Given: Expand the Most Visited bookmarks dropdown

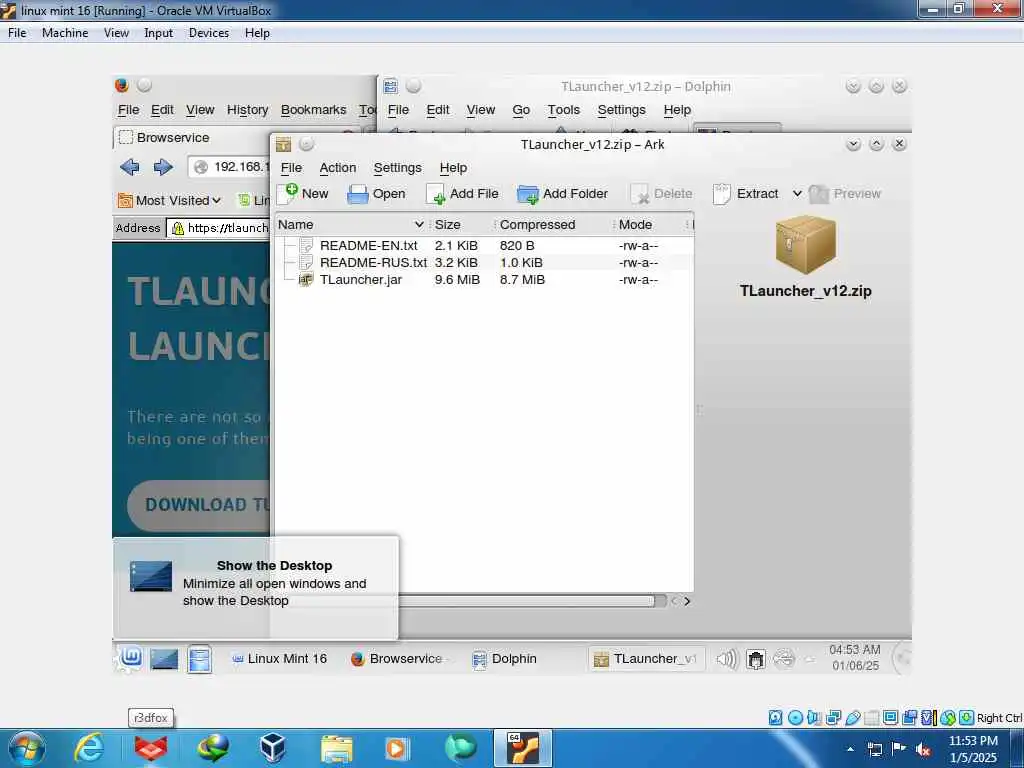Looking at the screenshot, I should 169,200.
